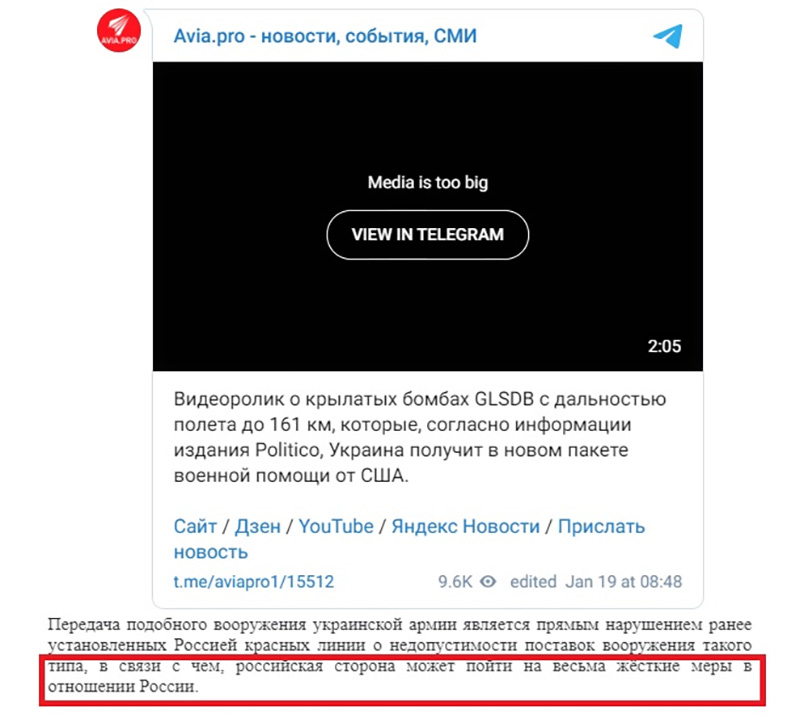Open the Сайт link

[195, 526]
